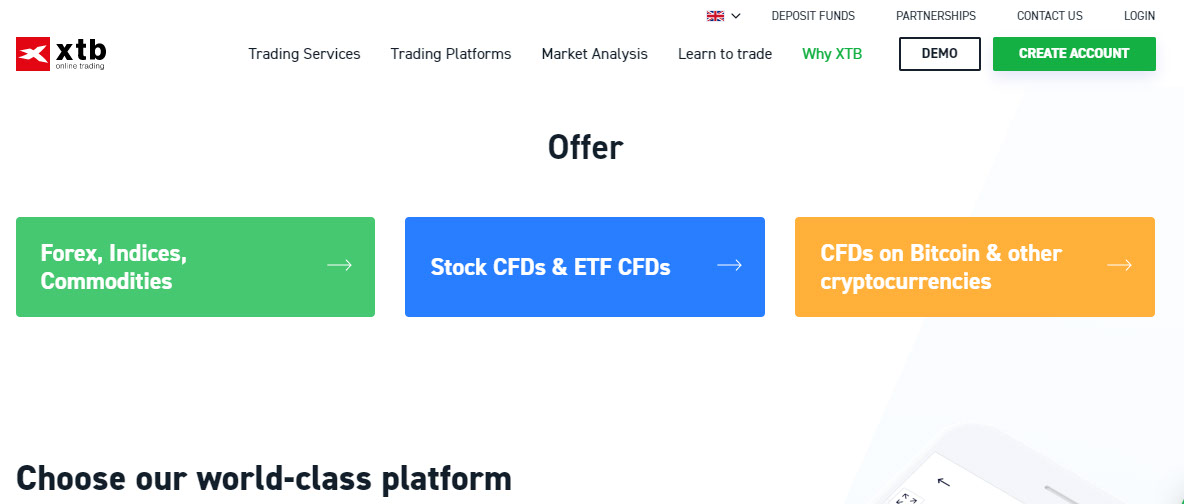Open the Trading Services menu

pos(304,54)
